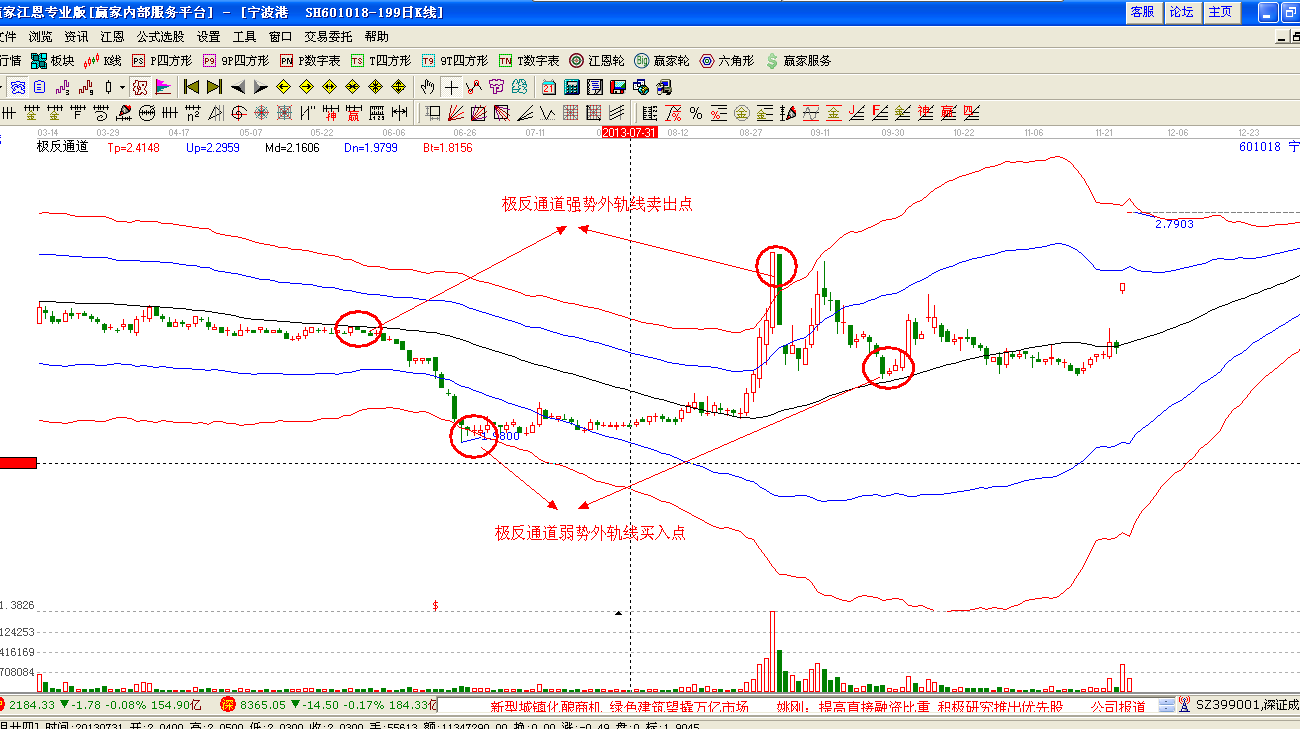Expand the candlestick type dropdown arrow

pos(123,87)
